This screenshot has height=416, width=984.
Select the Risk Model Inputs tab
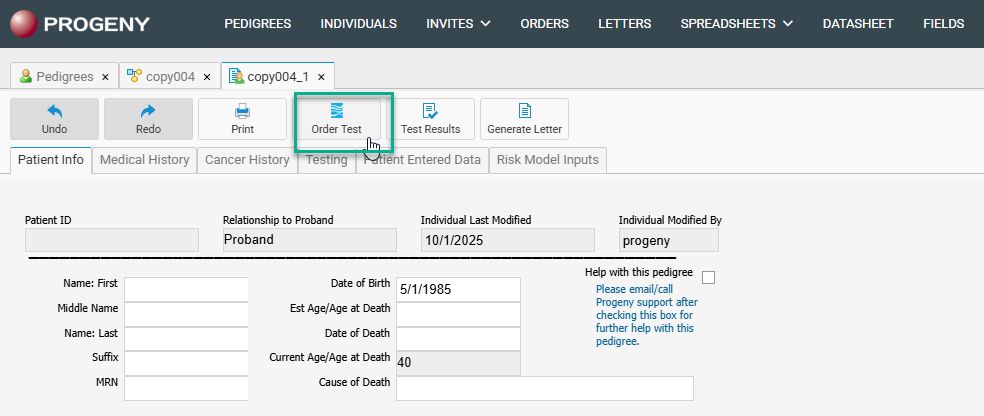click(547, 160)
